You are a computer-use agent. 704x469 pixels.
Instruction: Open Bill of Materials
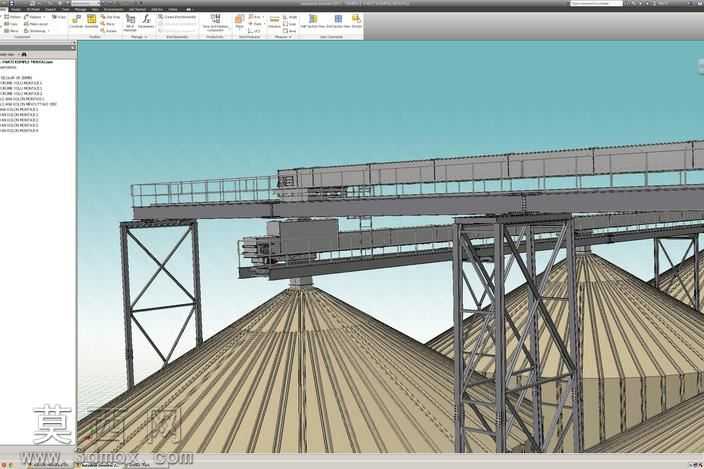(x=130, y=22)
